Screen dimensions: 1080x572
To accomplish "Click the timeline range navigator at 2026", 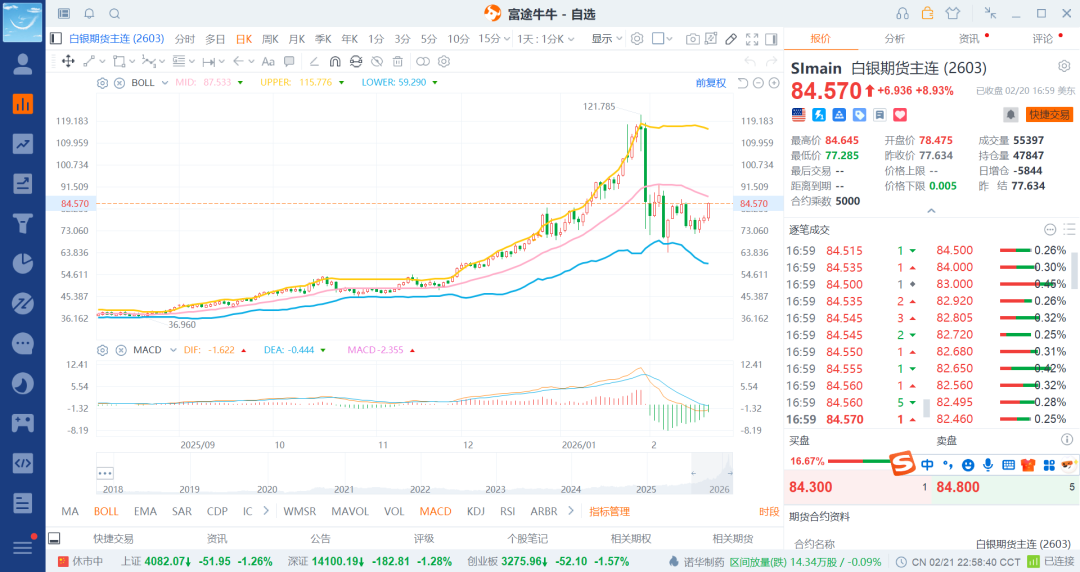I will pyautogui.click(x=718, y=489).
